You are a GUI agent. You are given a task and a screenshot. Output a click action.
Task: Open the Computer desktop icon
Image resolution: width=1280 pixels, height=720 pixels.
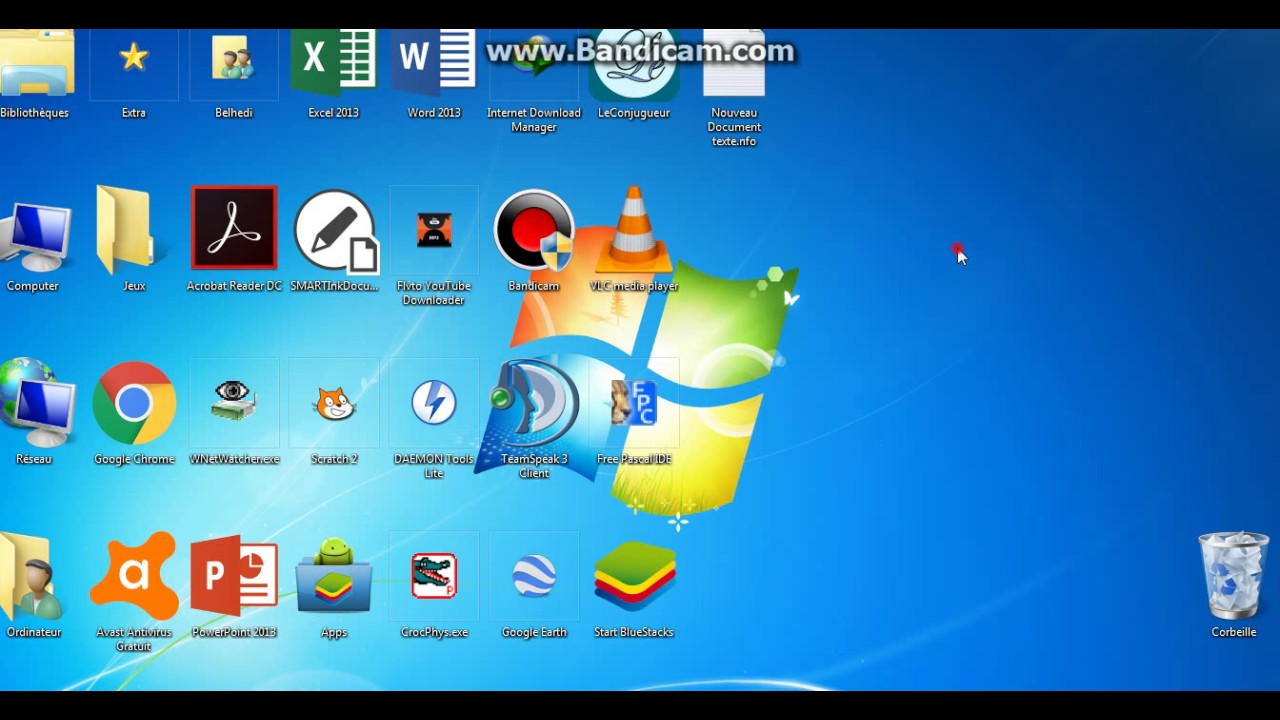[x=36, y=236]
